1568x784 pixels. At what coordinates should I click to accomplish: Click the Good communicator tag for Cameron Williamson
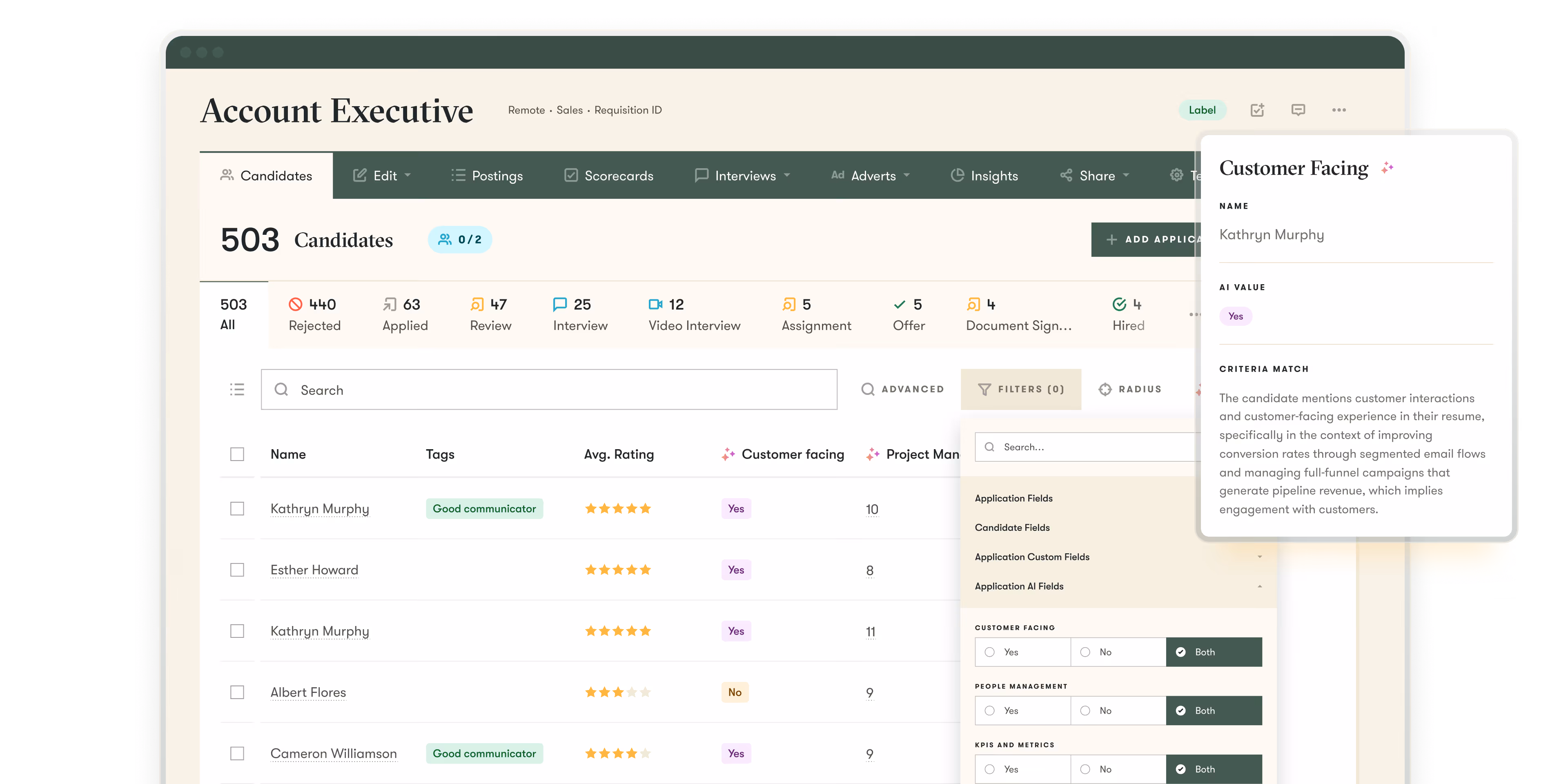click(485, 753)
